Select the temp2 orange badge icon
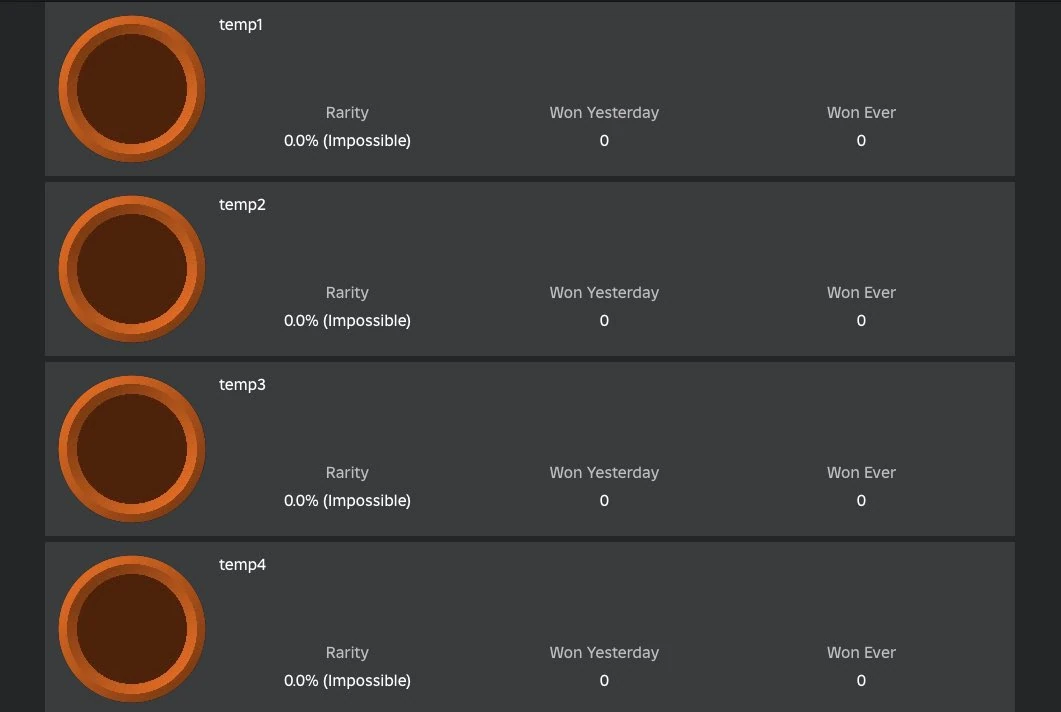Viewport: 1061px width, 712px height. coord(132,269)
